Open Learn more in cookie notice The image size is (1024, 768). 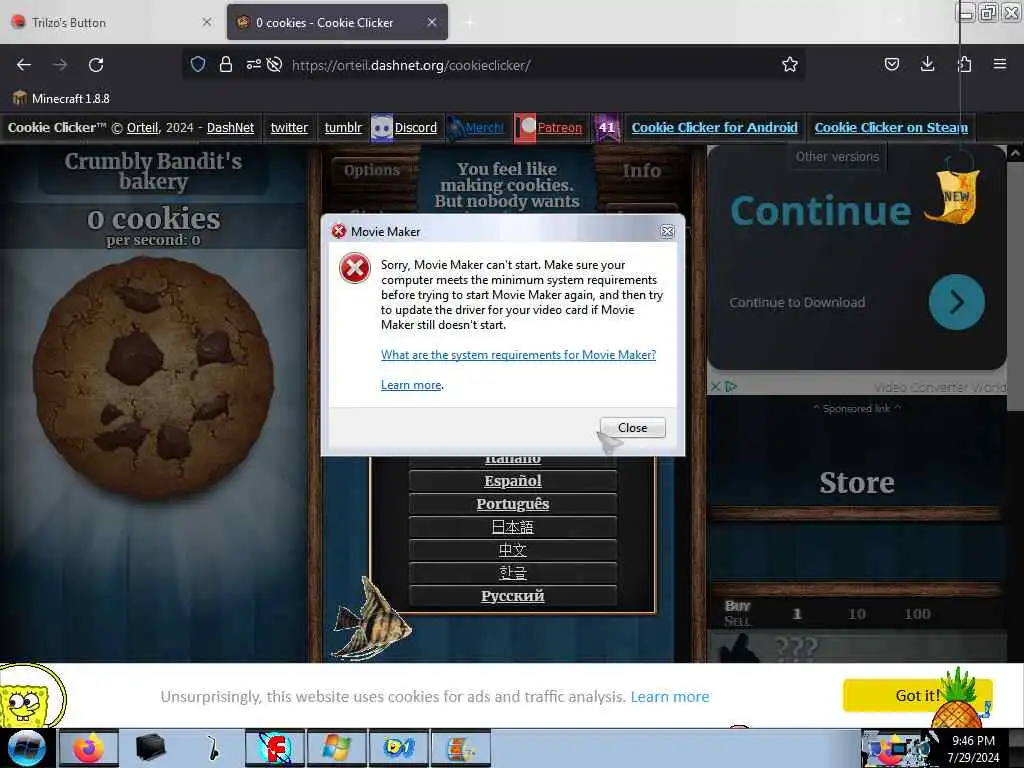click(x=669, y=697)
